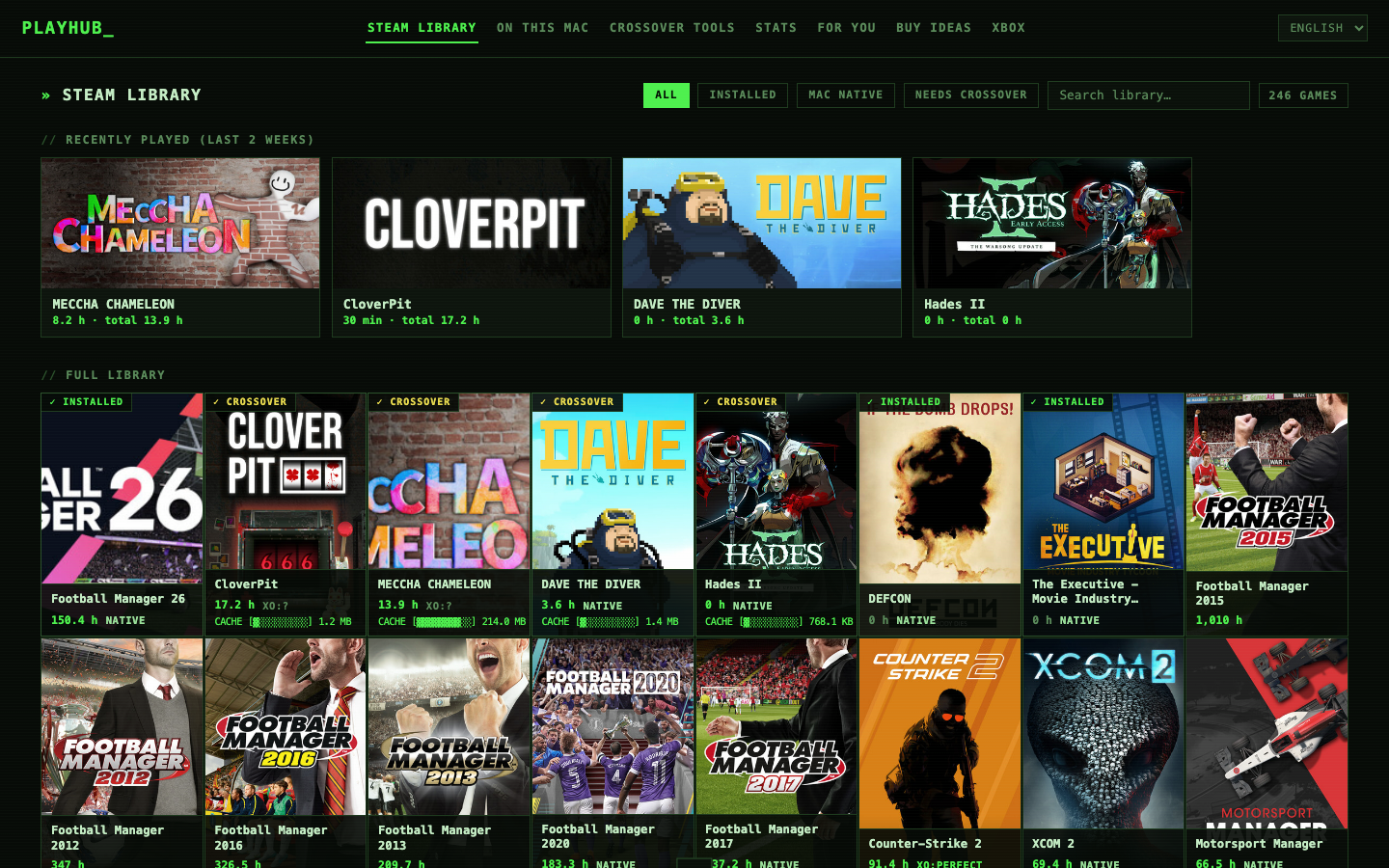The width and height of the screenshot is (1389, 868).
Task: Open the Stats tab
Action: click(x=776, y=28)
